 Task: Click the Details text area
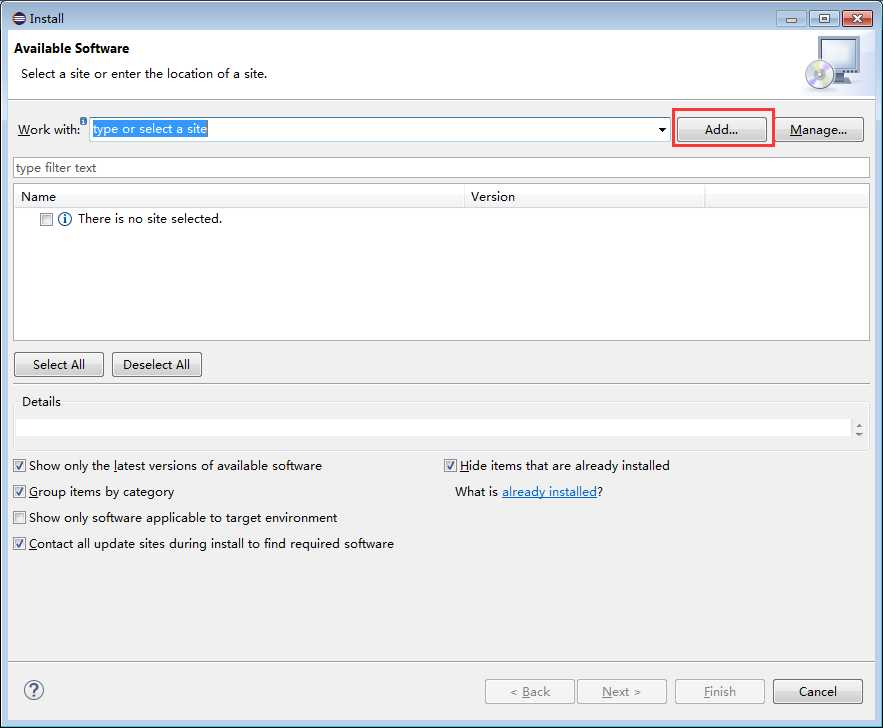[432, 428]
